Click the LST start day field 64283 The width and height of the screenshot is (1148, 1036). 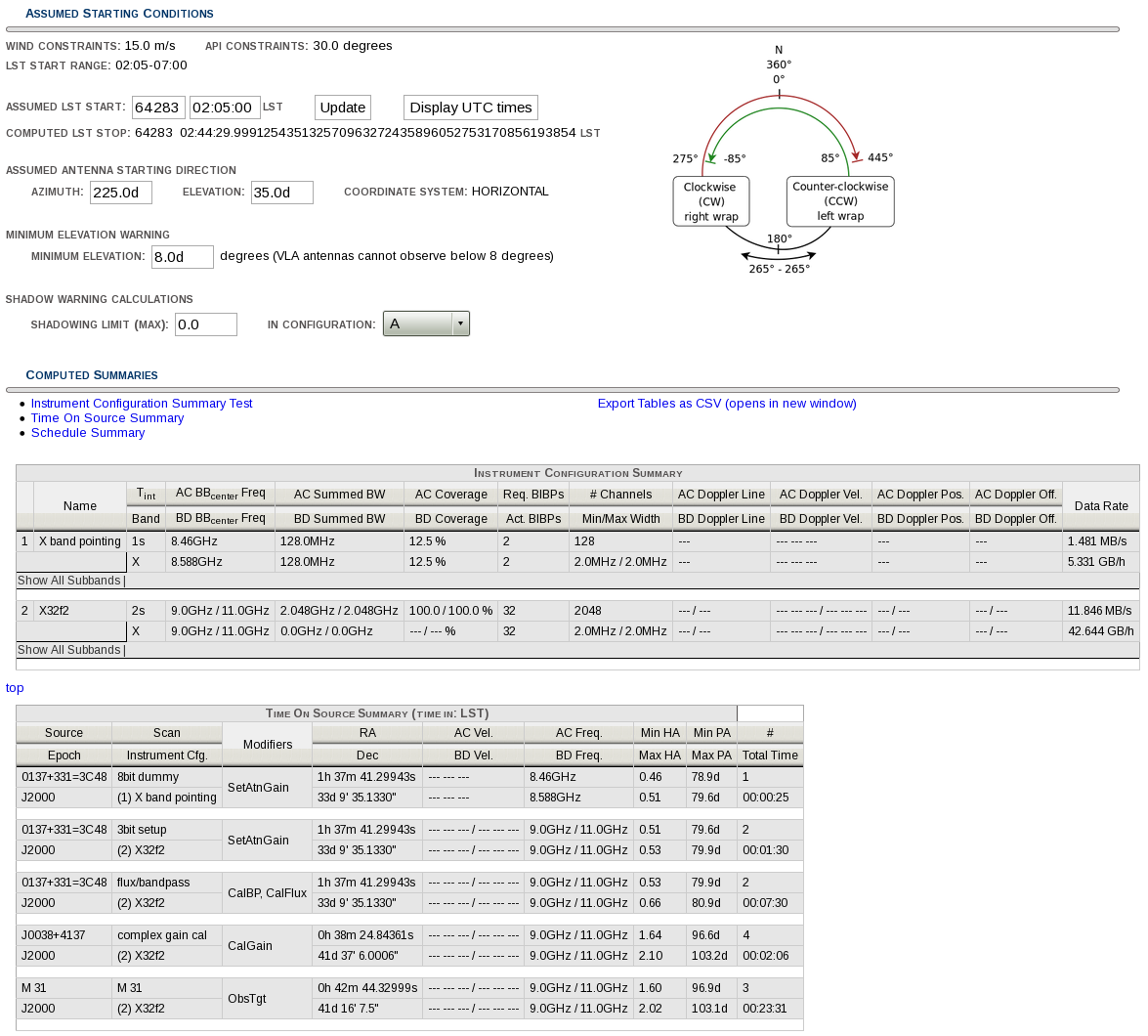158,108
